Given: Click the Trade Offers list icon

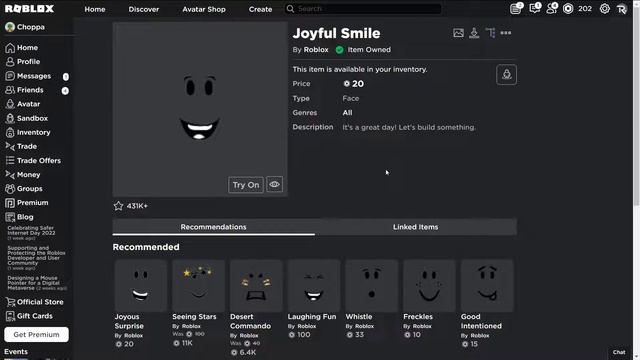Looking at the screenshot, I should (x=10, y=160).
